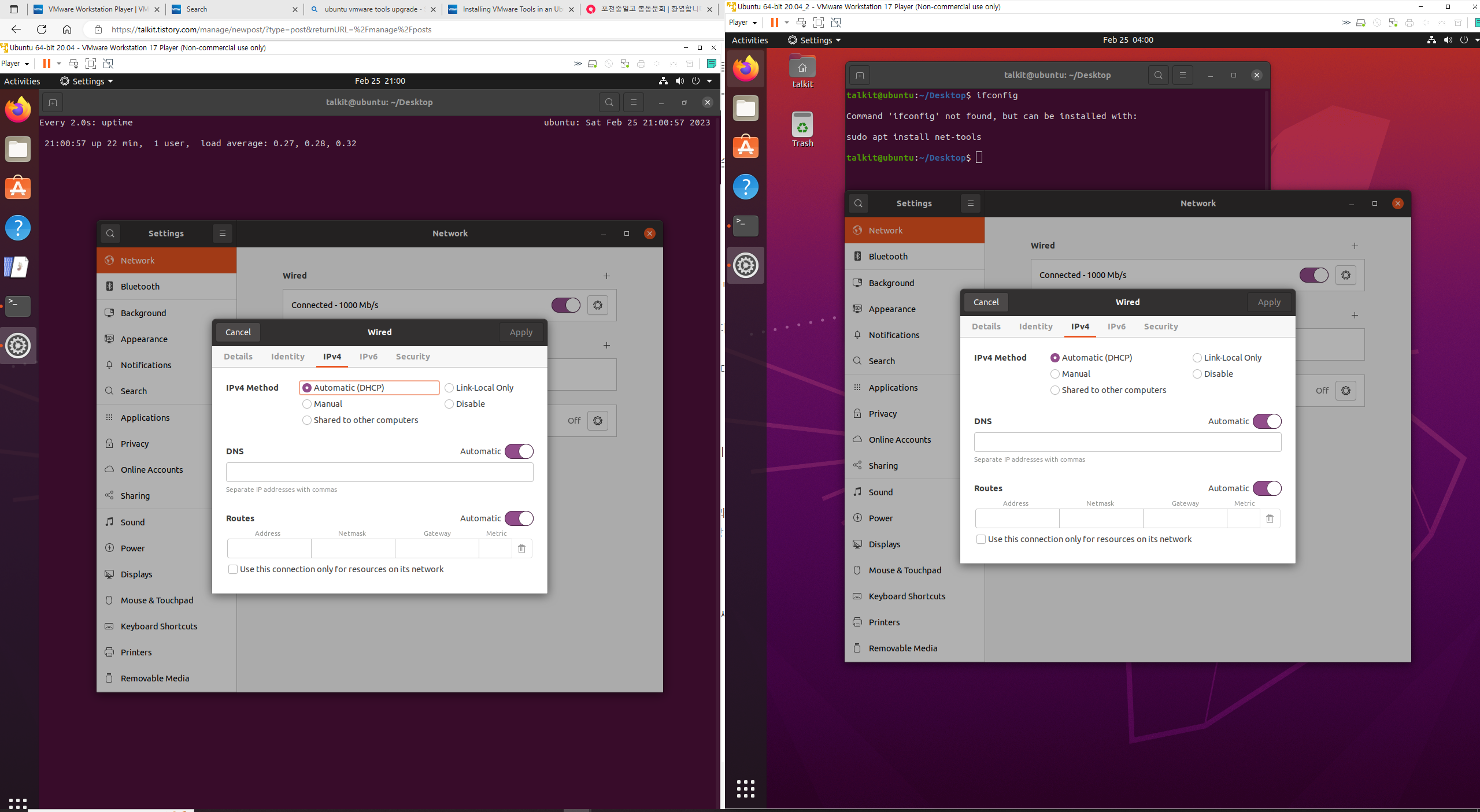The image size is (1480, 812).
Task: Click Show Applications grid in right dock
Action: (x=745, y=788)
